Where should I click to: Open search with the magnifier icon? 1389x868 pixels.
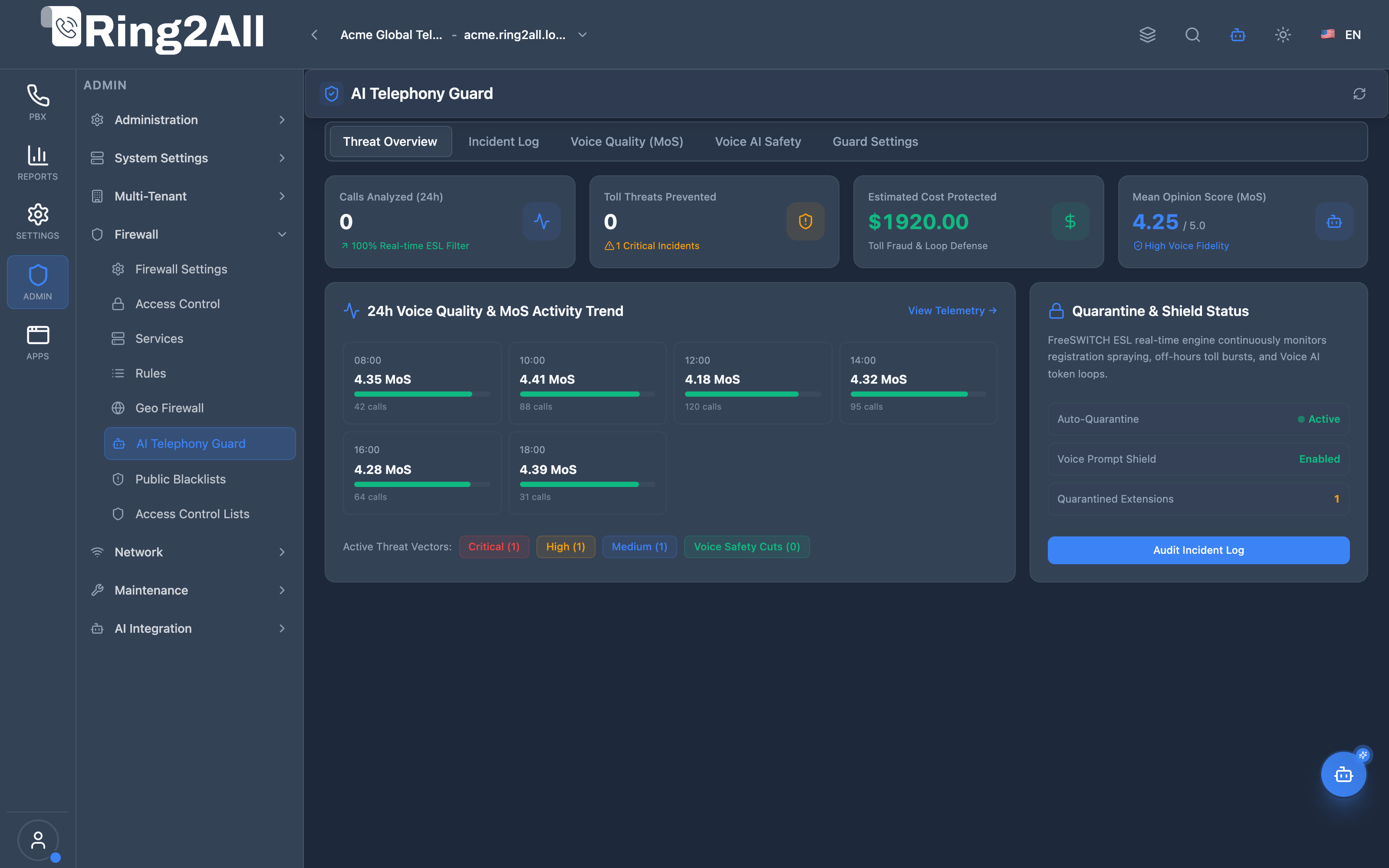(x=1193, y=35)
